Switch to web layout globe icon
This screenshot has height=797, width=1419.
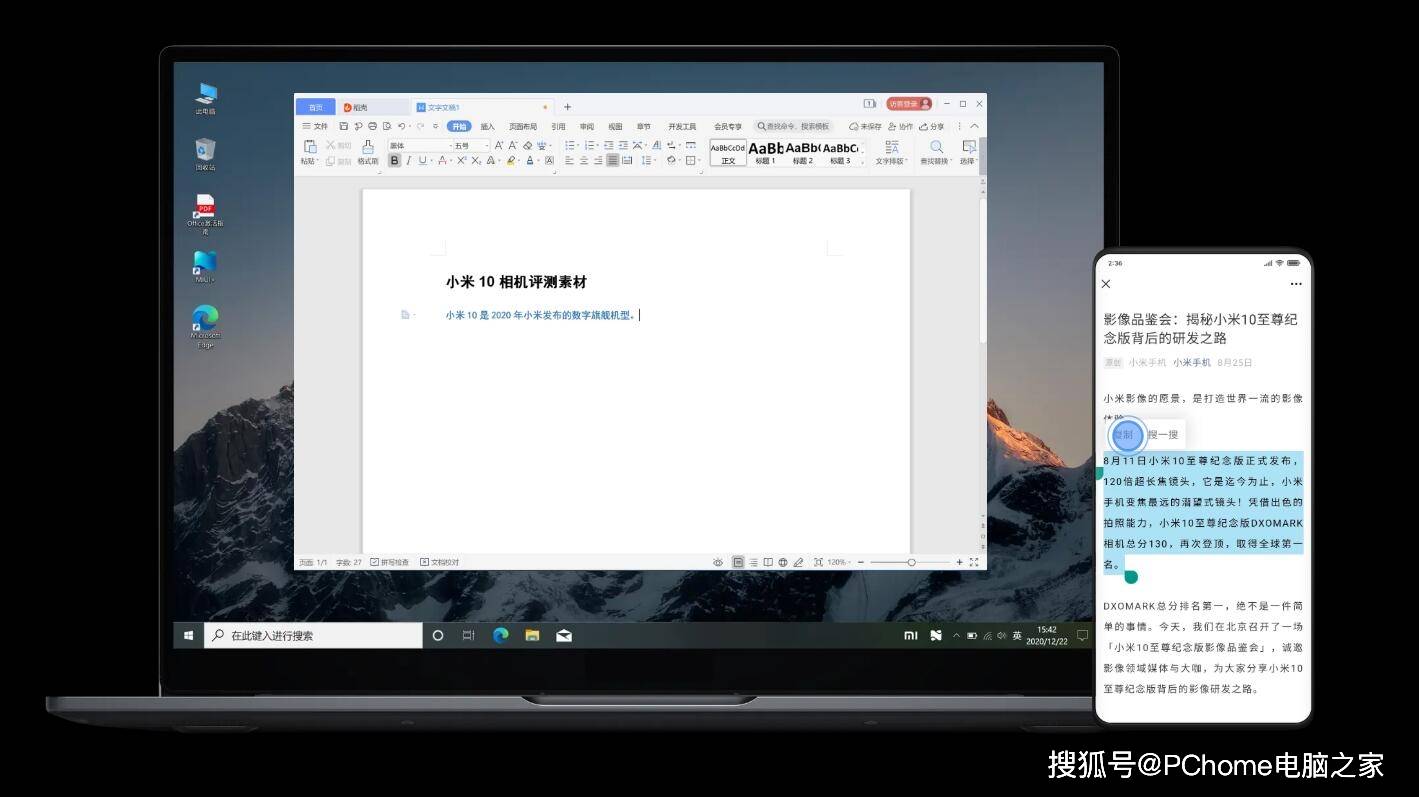[x=783, y=562]
